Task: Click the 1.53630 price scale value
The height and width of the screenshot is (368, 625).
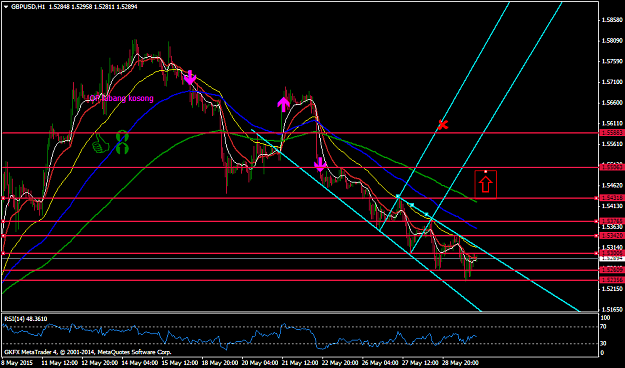Action: pyautogui.click(x=612, y=226)
